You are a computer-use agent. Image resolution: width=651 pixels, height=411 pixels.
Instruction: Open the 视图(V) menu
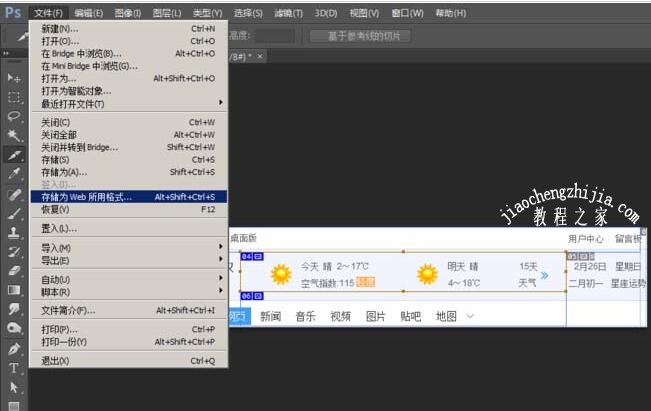(364, 13)
